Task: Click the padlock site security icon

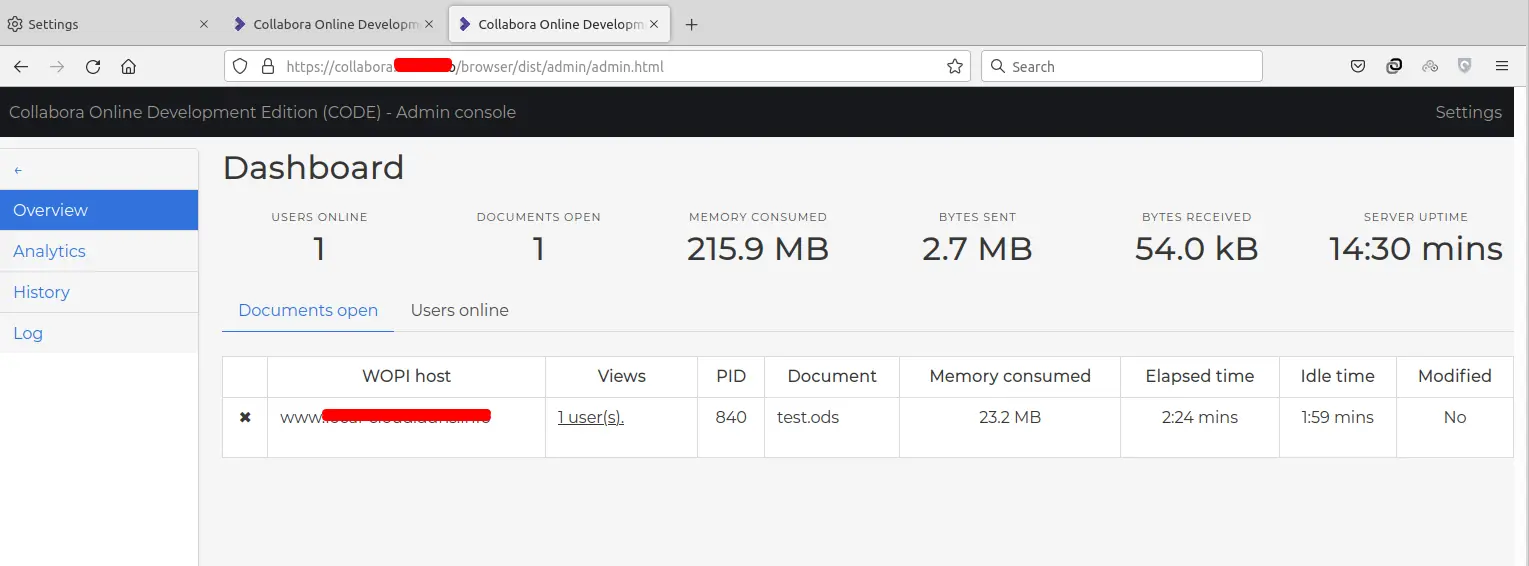Action: tap(267, 67)
